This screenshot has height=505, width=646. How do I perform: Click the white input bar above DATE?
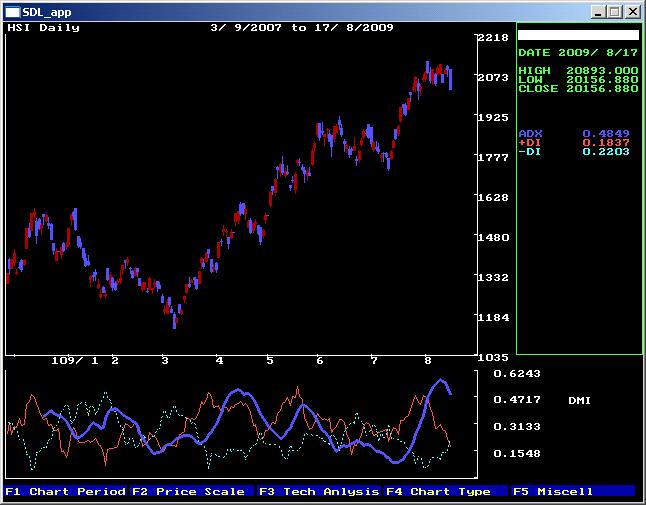tap(578, 35)
